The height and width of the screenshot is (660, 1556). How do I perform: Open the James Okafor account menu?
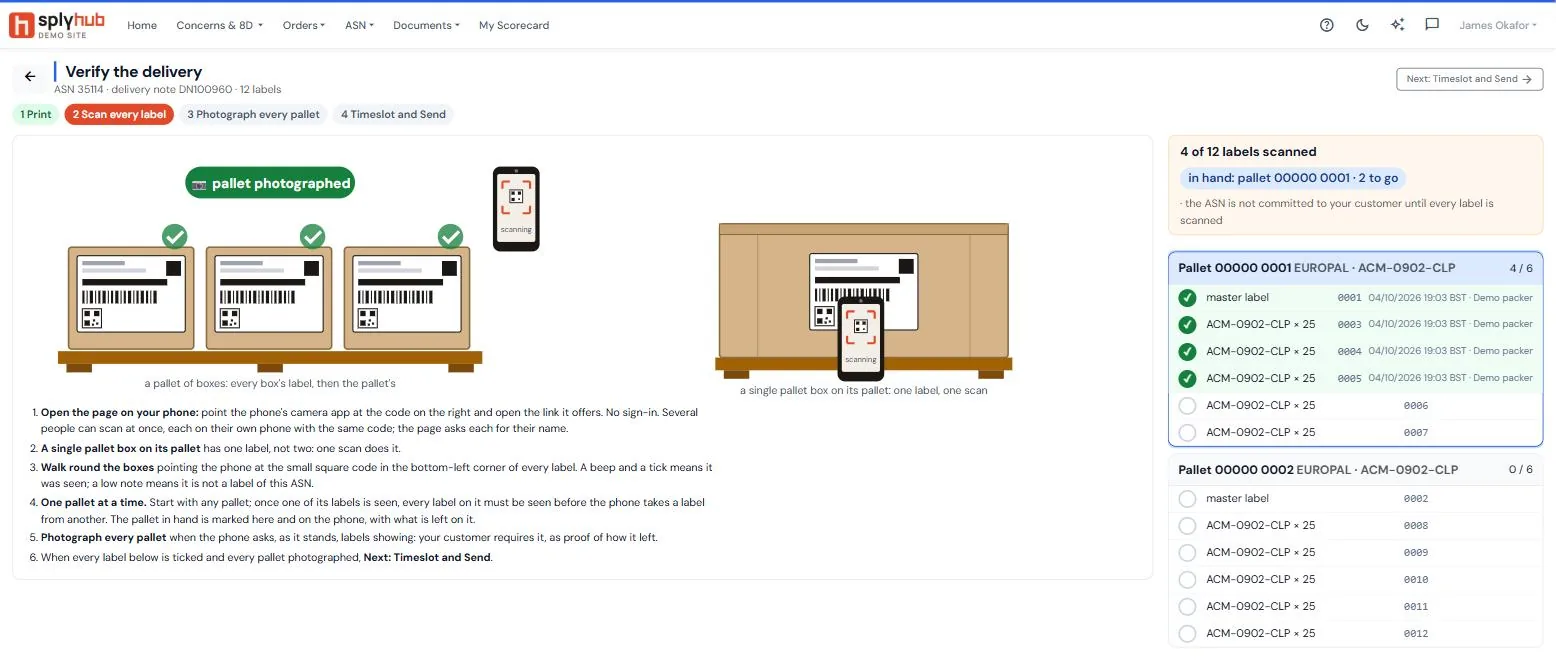tap(1499, 25)
